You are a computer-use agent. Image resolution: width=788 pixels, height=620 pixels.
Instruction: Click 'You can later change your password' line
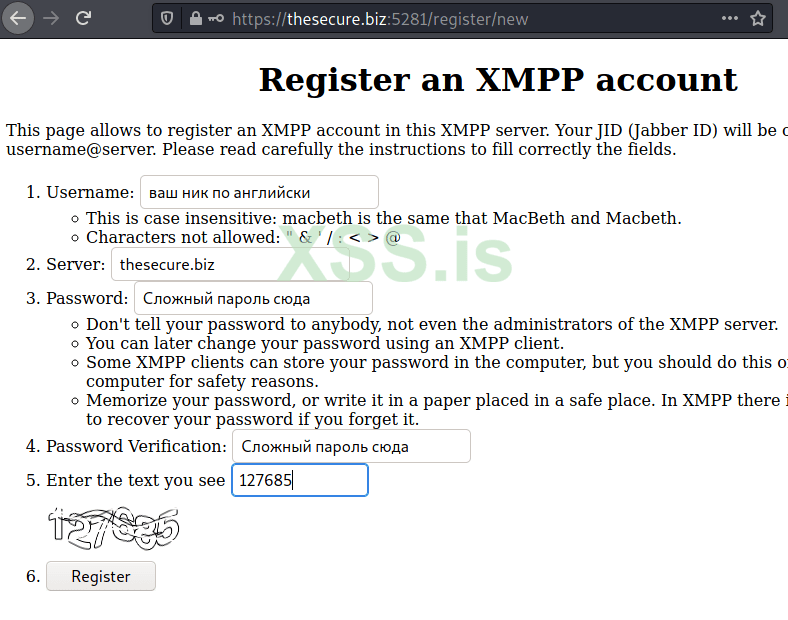325,343
